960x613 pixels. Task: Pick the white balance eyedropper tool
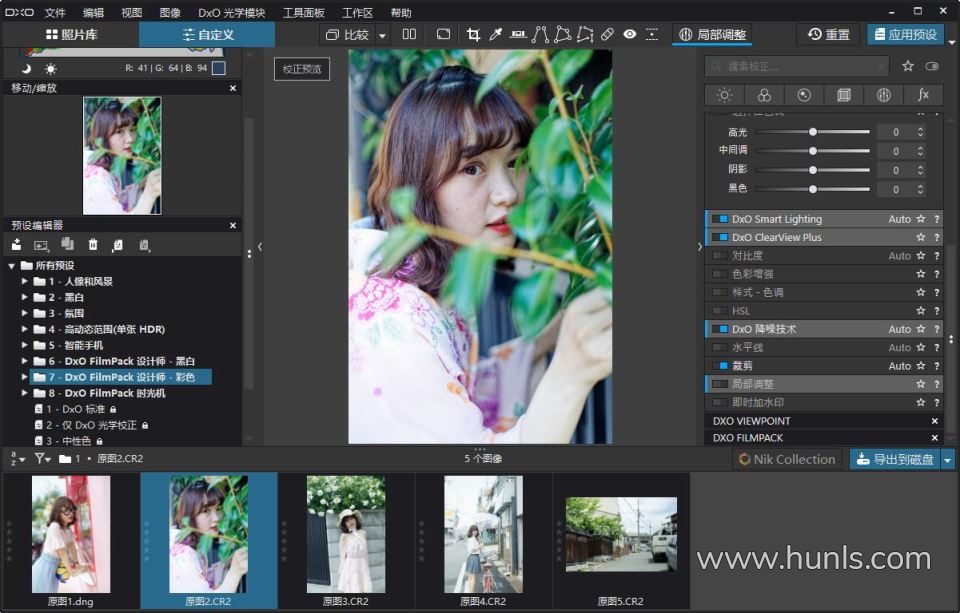point(495,35)
